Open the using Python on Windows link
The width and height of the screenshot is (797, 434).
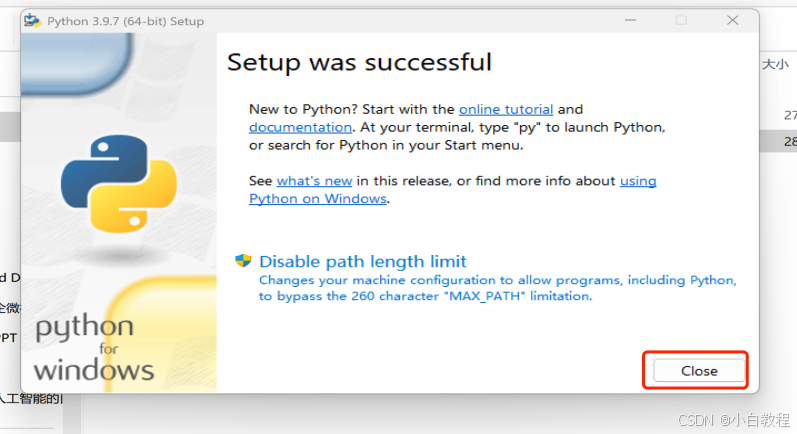318,198
